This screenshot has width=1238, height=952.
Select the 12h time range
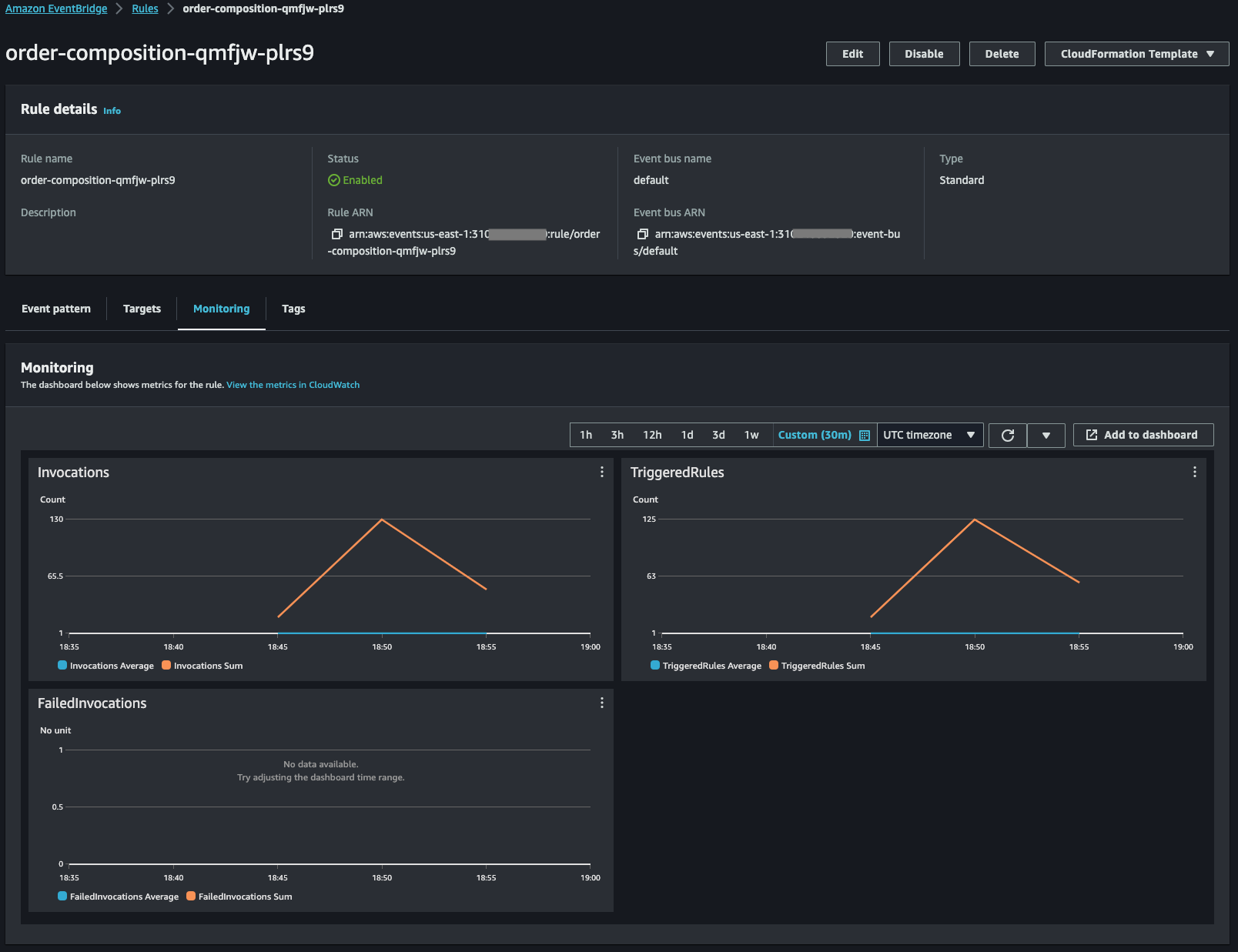coord(652,435)
